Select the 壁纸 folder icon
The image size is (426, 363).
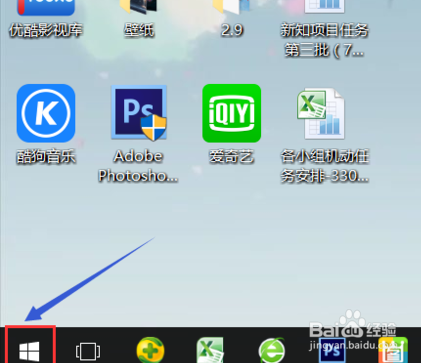(x=139, y=7)
